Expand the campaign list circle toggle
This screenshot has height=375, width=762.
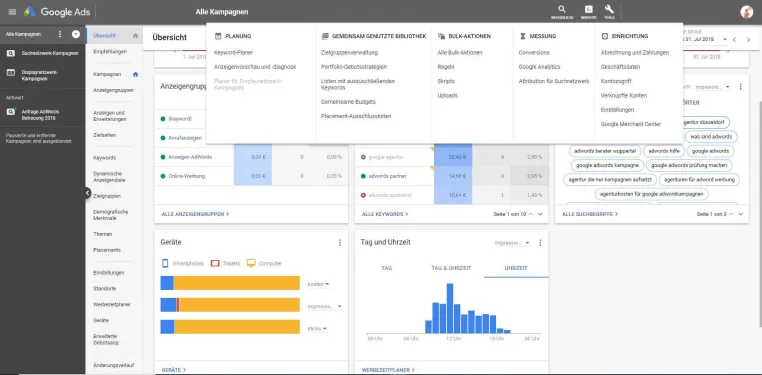click(76, 34)
